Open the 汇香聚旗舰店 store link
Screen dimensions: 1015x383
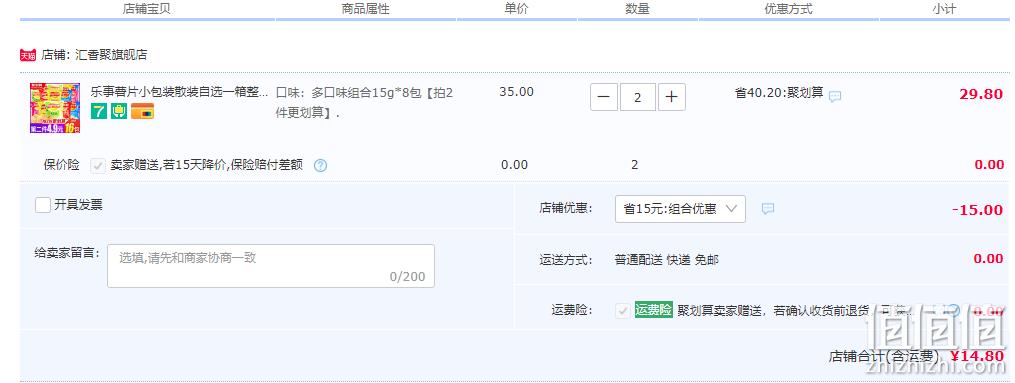pos(111,55)
